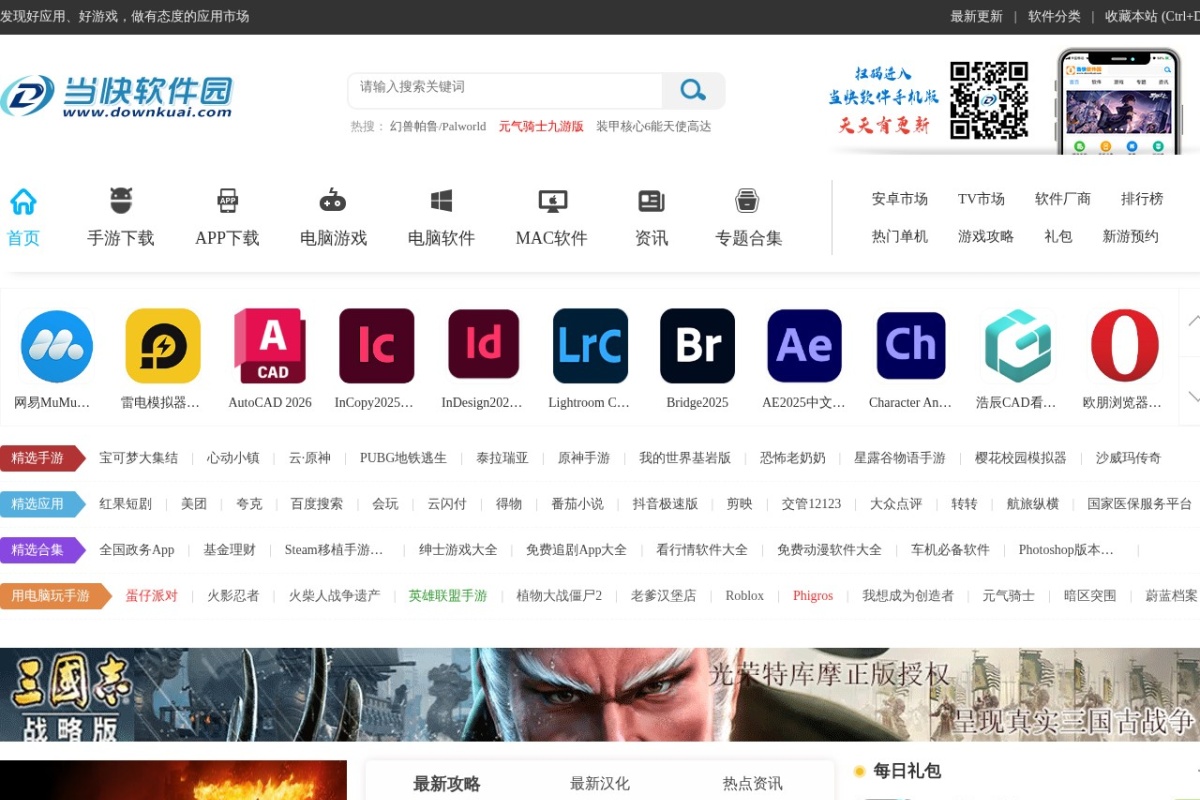
Task: Open 热门单机 navigation link
Action: point(900,237)
